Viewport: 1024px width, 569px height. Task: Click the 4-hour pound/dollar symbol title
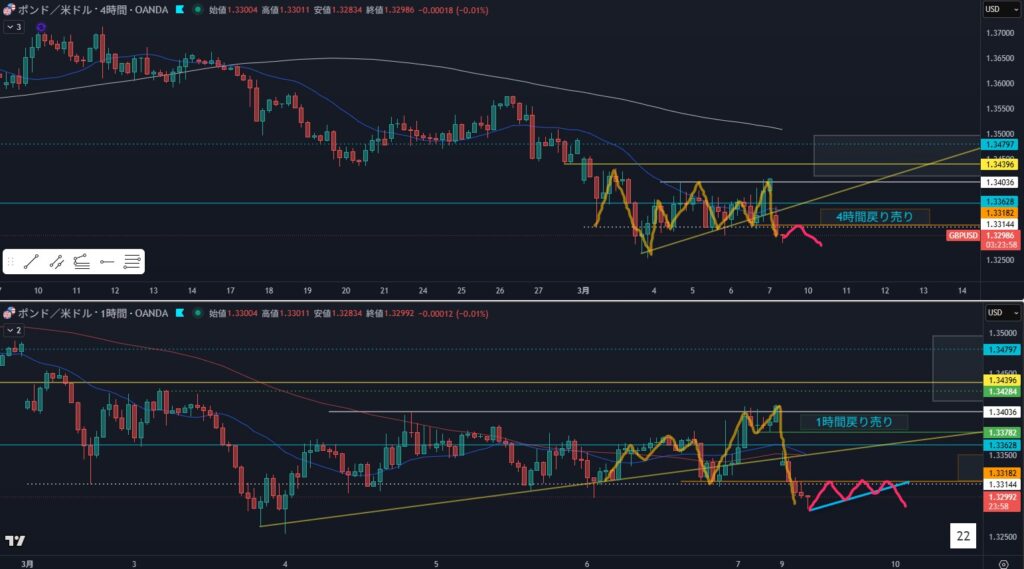(x=95, y=9)
